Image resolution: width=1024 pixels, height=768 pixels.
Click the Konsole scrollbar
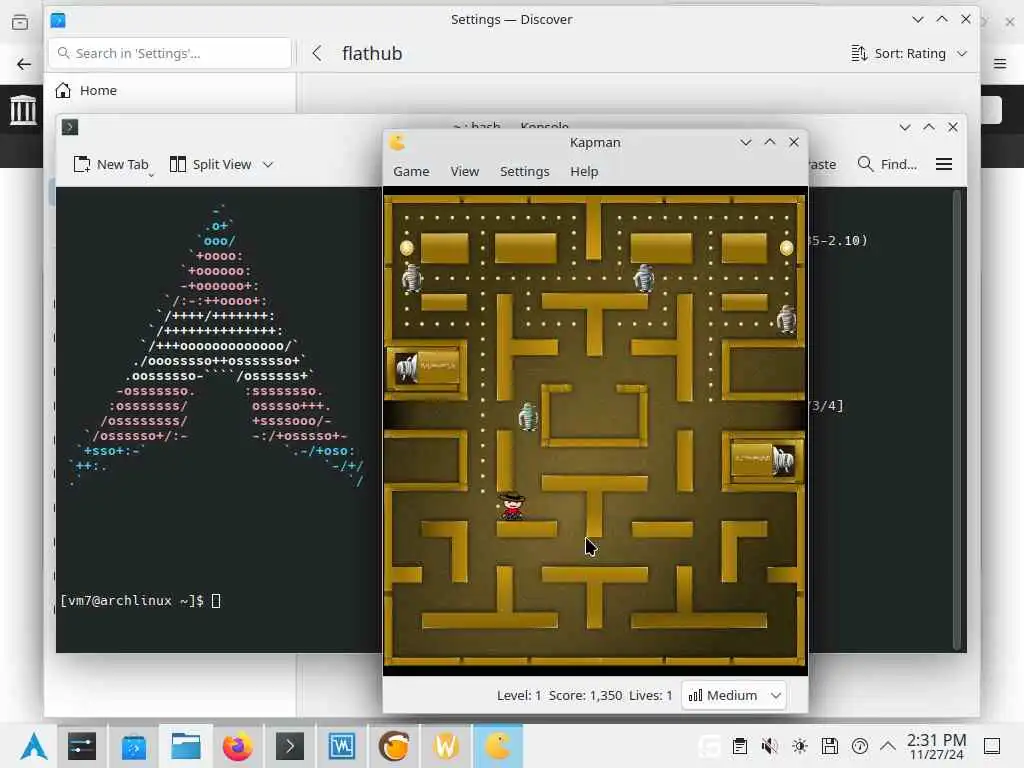point(957,419)
